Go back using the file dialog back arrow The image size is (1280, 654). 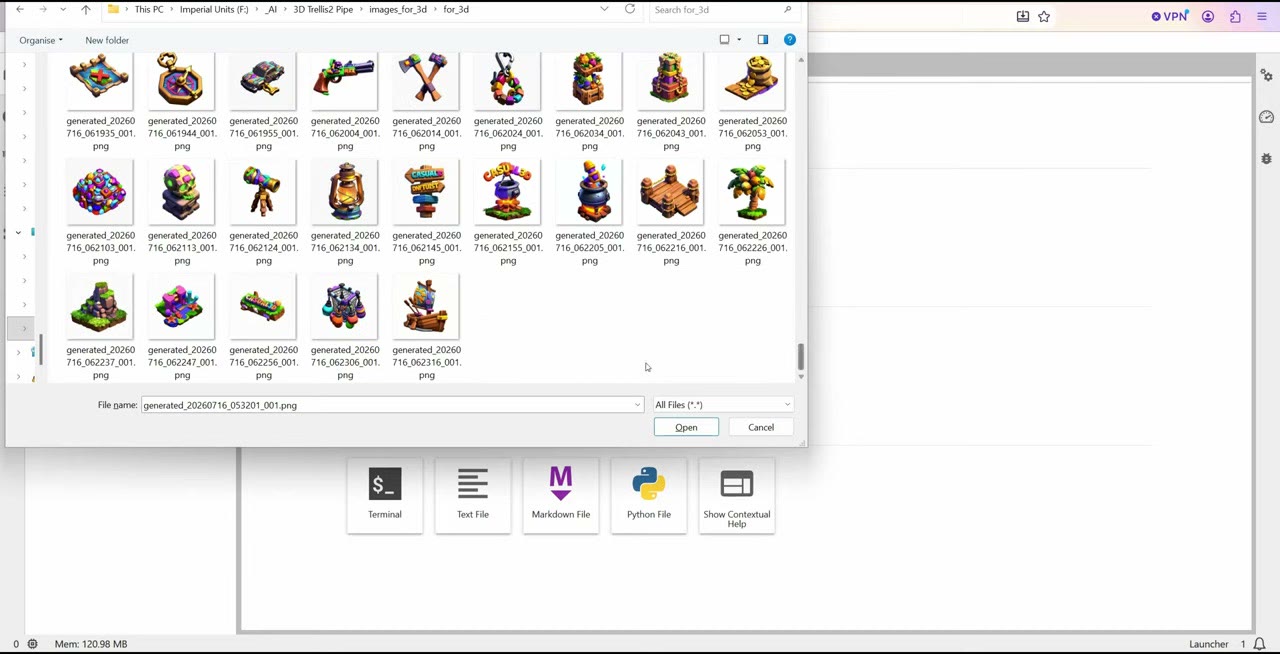click(19, 9)
